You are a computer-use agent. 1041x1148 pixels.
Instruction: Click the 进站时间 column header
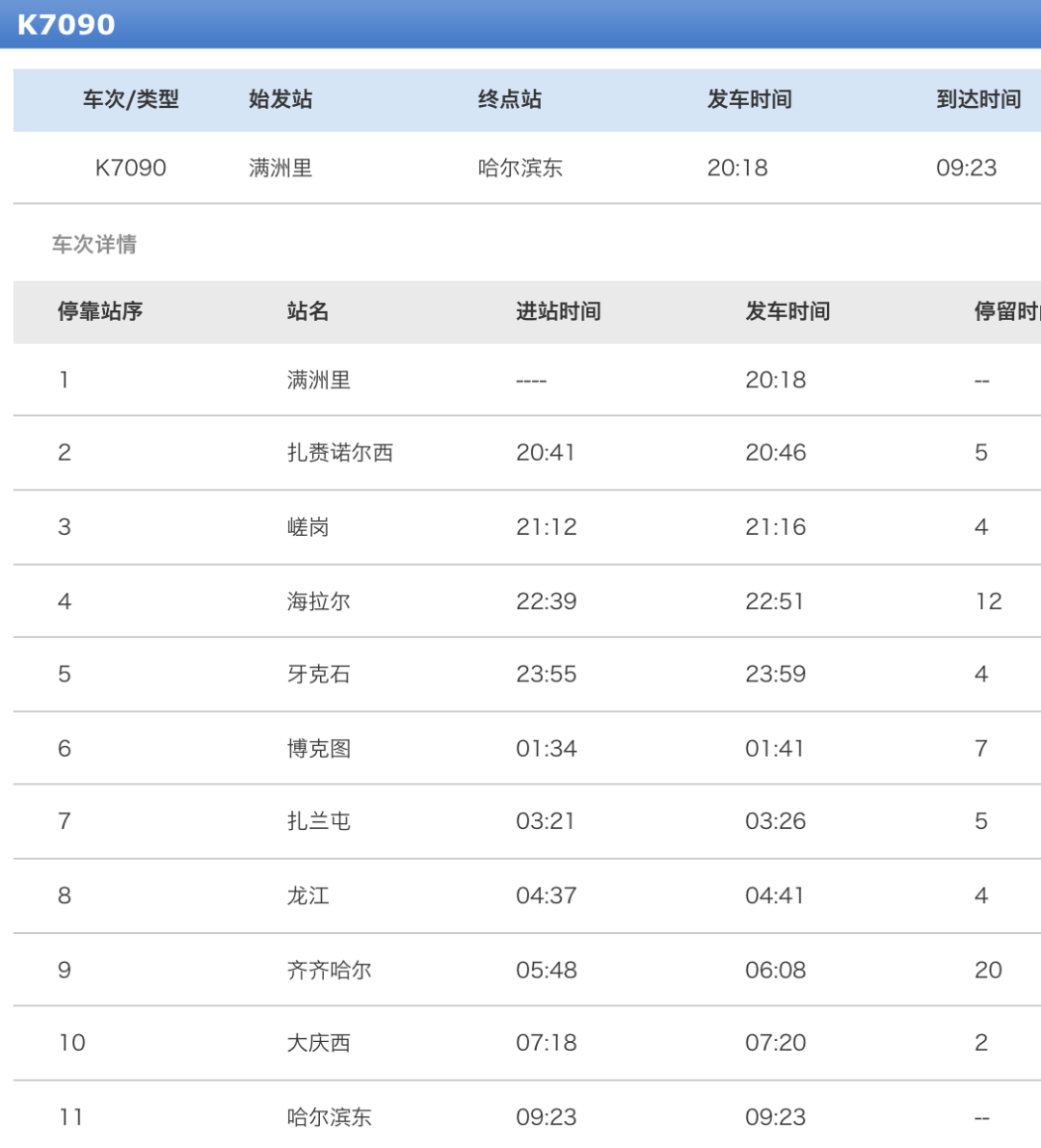pos(558,311)
